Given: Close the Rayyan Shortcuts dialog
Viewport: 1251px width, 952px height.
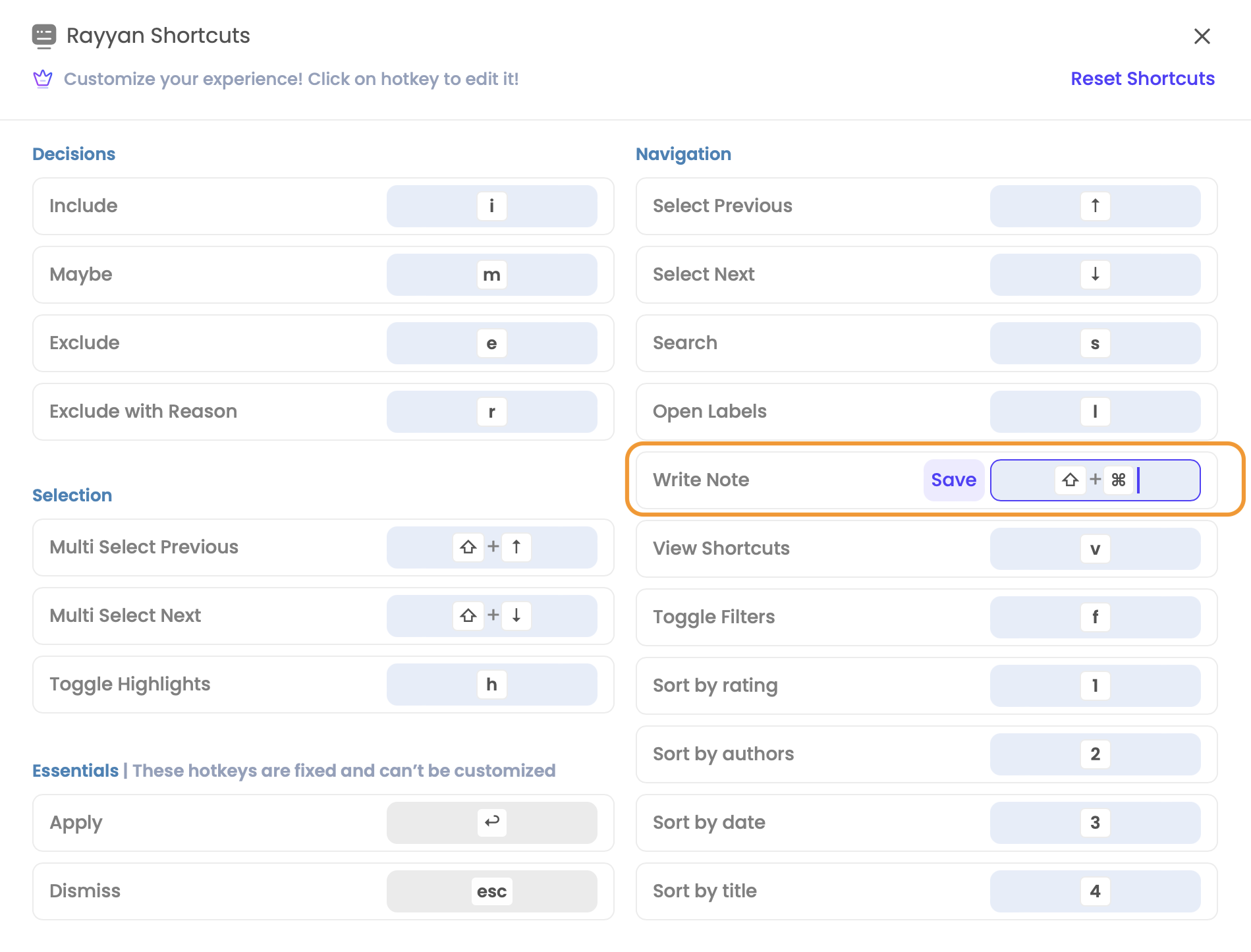Looking at the screenshot, I should pyautogui.click(x=1202, y=36).
